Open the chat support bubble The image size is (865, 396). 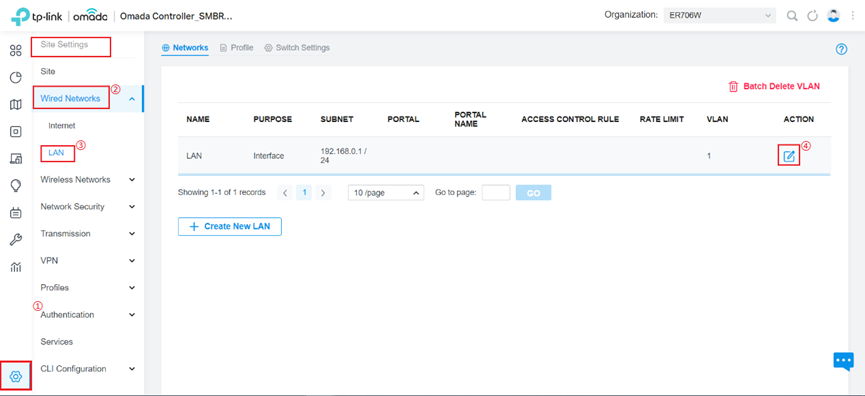point(843,361)
